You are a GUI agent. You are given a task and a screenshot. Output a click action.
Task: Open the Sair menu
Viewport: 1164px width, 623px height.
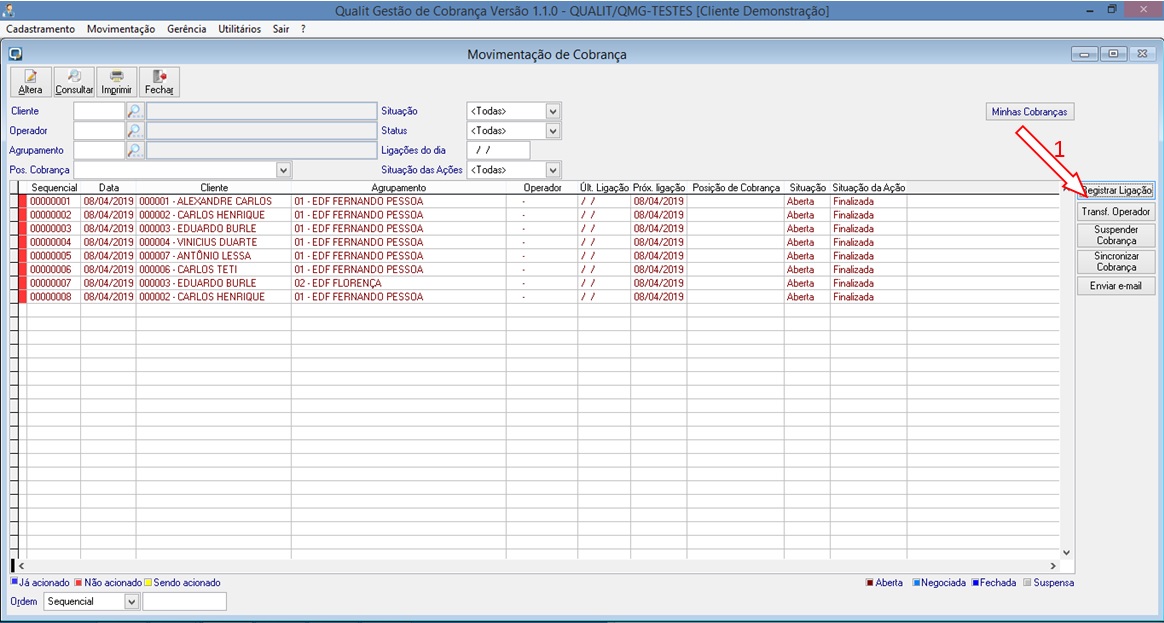point(281,29)
